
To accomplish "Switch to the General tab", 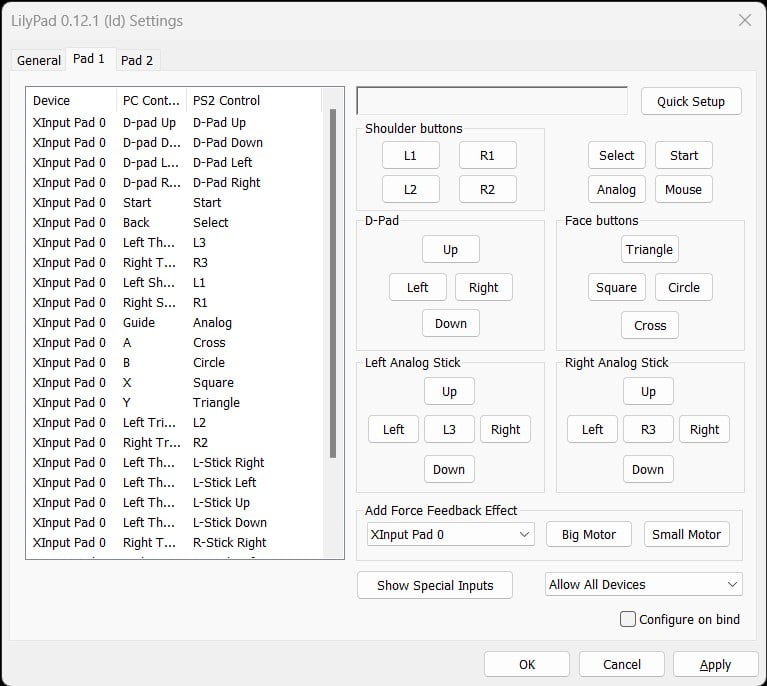I will click(x=39, y=60).
